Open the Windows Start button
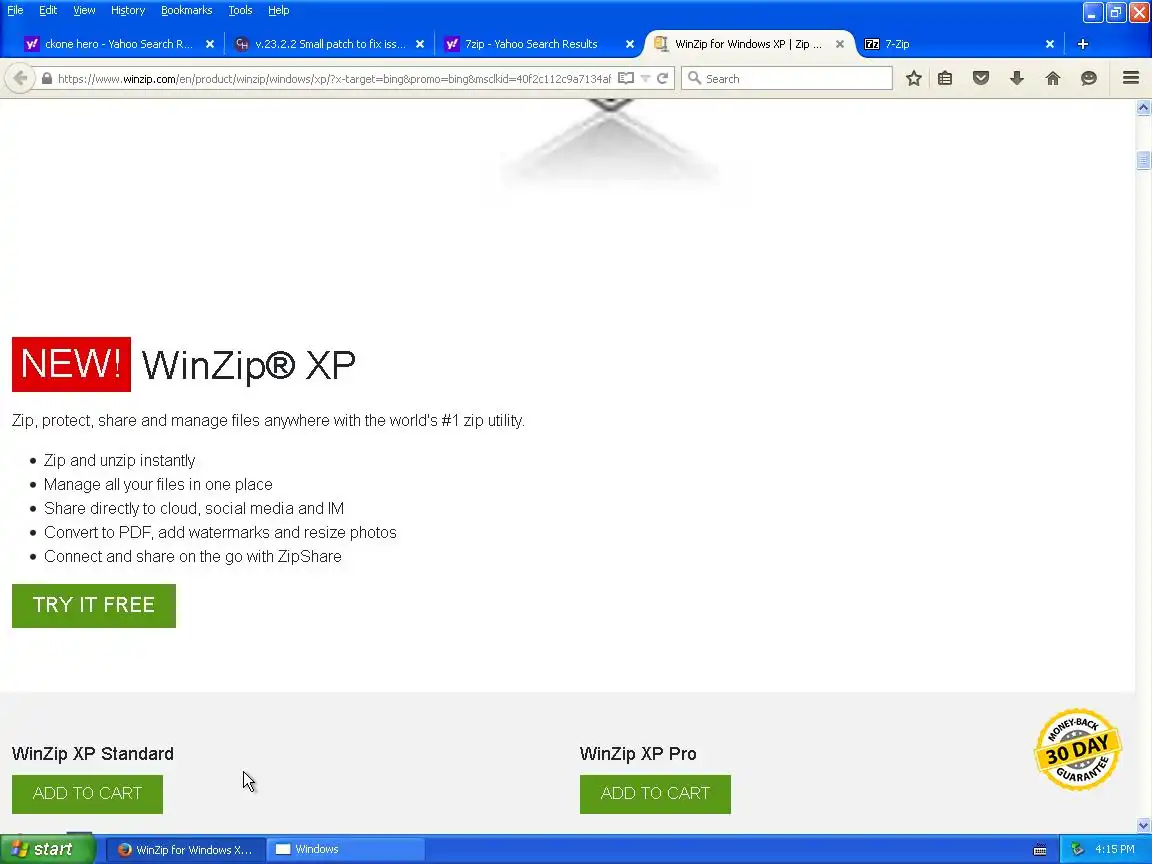 47,849
